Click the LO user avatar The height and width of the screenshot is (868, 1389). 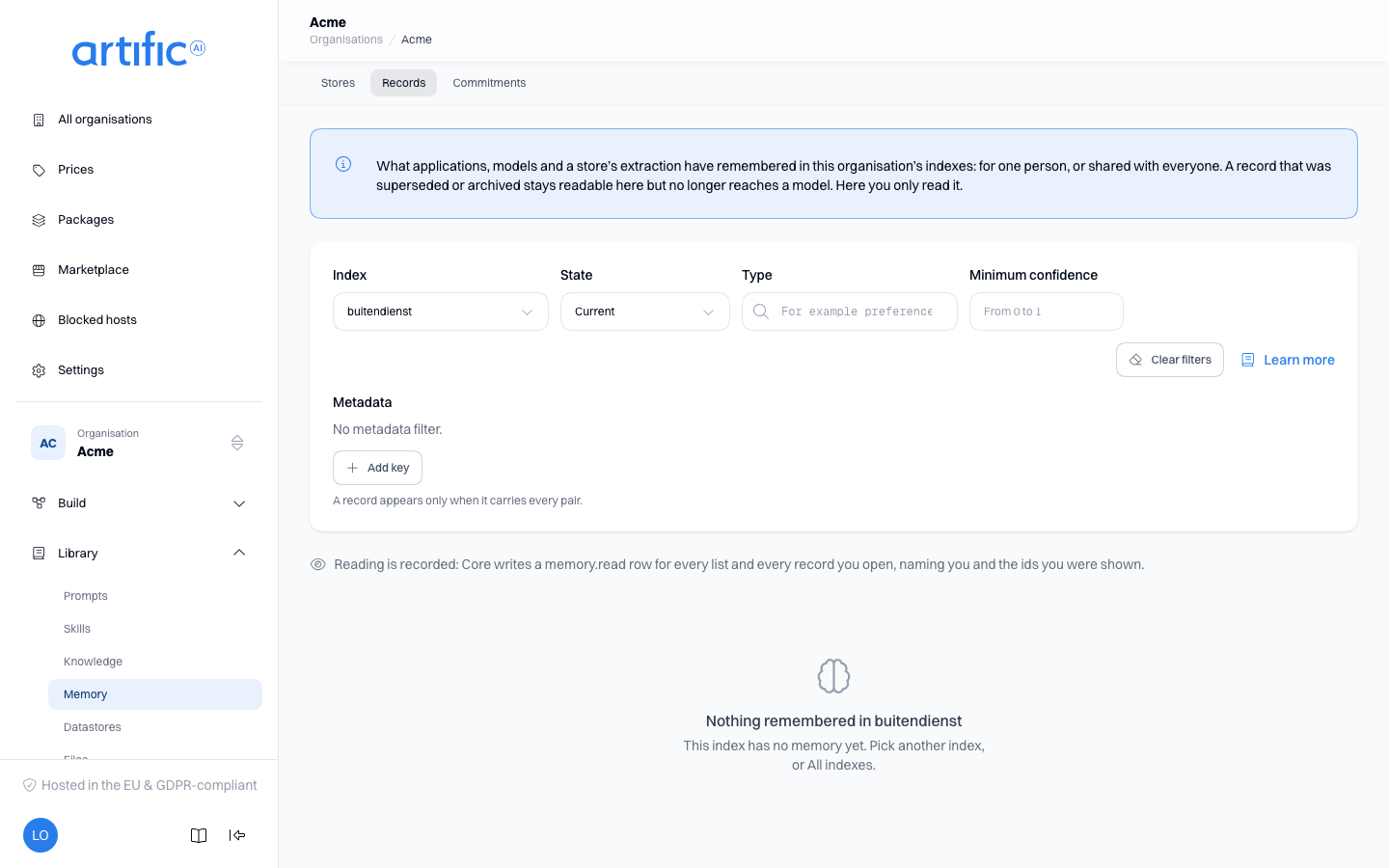41,835
